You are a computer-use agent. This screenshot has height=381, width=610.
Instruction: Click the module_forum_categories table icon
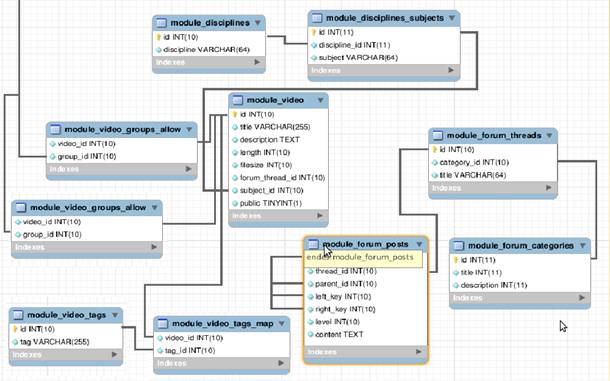[459, 246]
